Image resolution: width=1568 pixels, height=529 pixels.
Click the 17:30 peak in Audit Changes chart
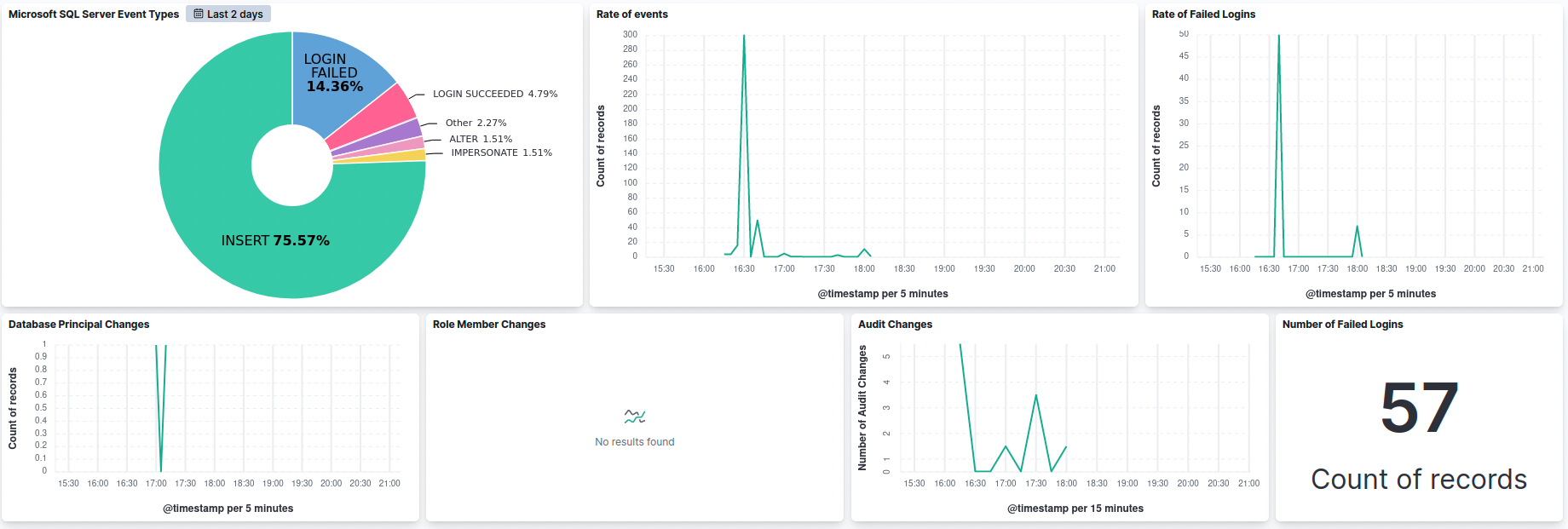pyautogui.click(x=1035, y=395)
